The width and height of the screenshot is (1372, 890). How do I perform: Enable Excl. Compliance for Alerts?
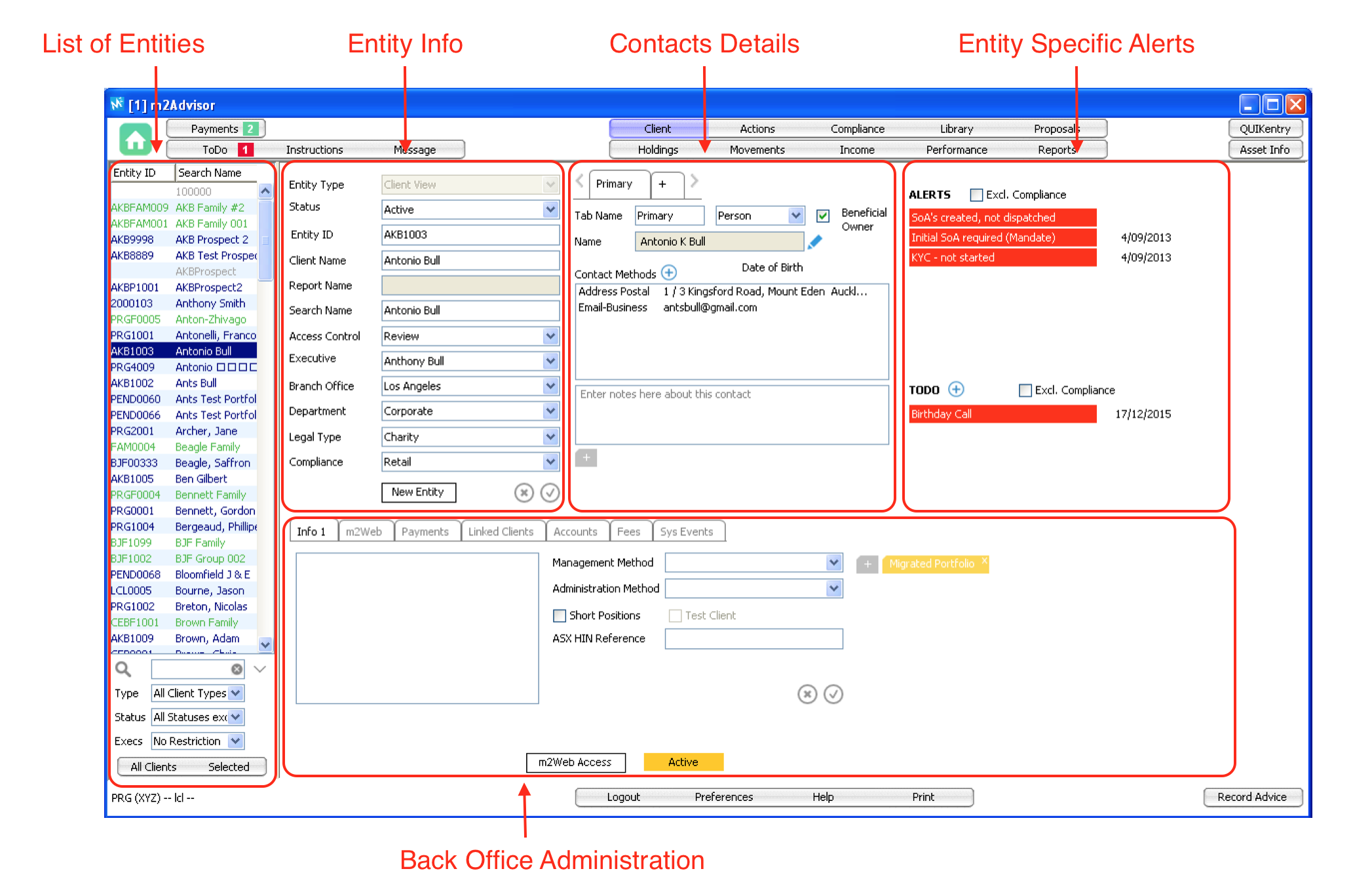tap(976, 195)
